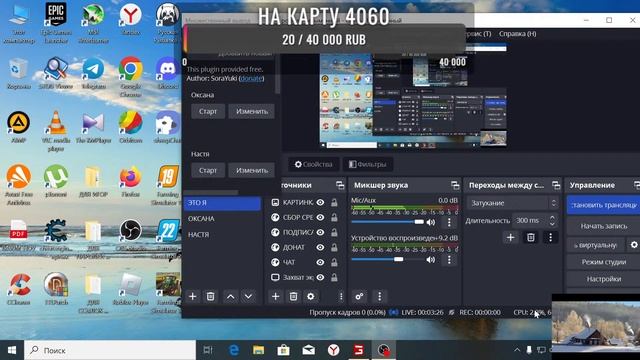The height and width of the screenshot is (360, 640).
Task: Open Discord desktop shortcut
Action: (167, 73)
